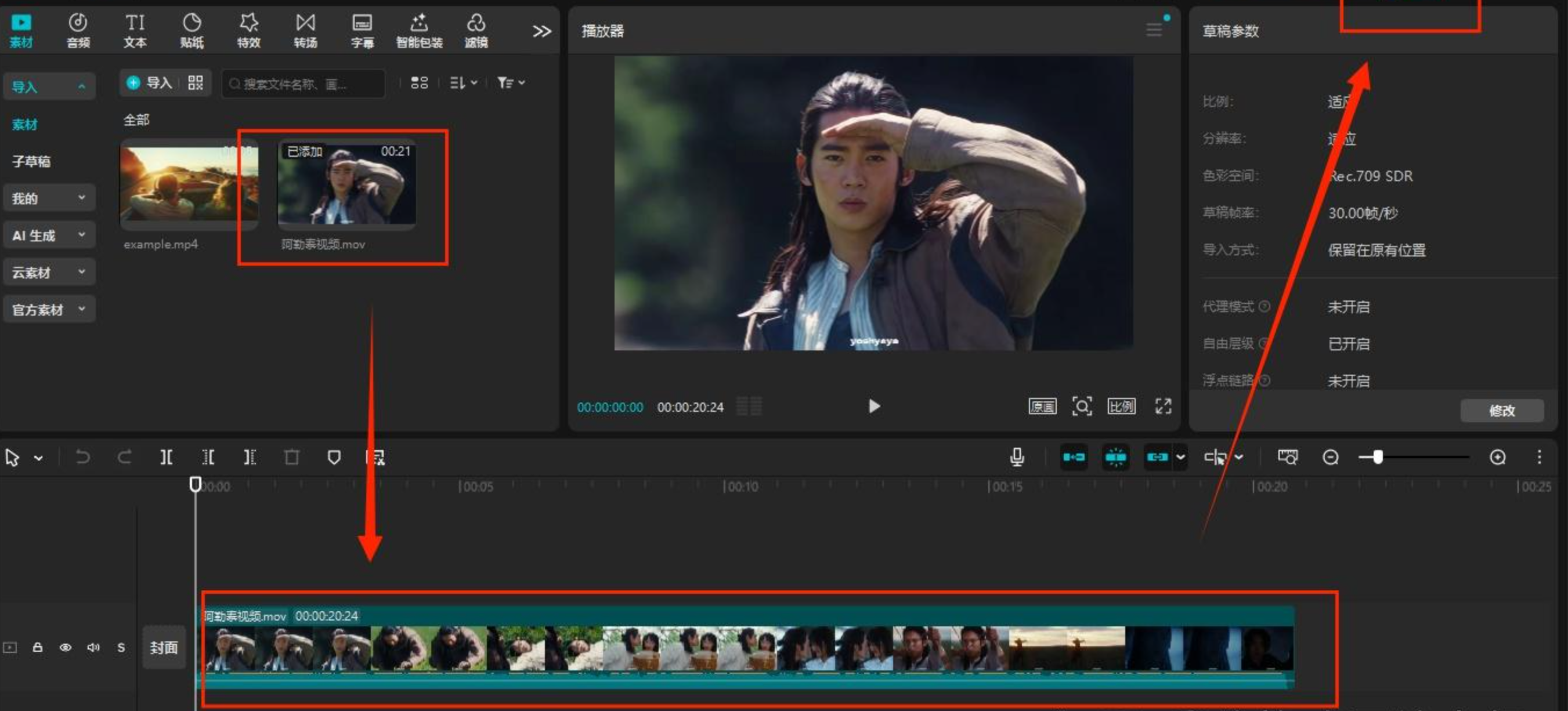Click the 修改 button
Screen dimensions: 1568x711
pos(1501,411)
